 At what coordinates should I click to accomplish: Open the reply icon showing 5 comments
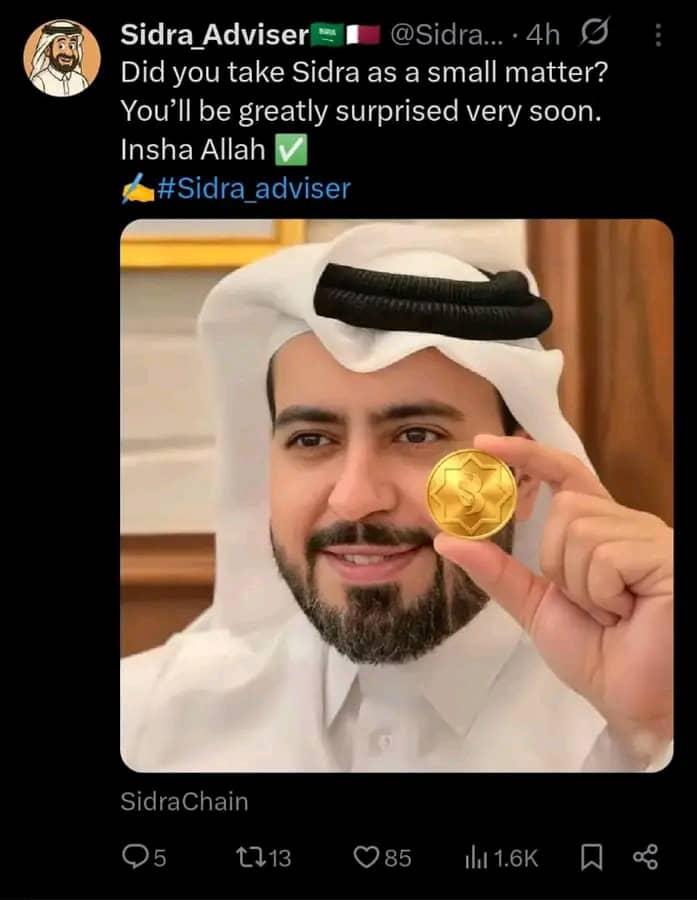[133, 857]
